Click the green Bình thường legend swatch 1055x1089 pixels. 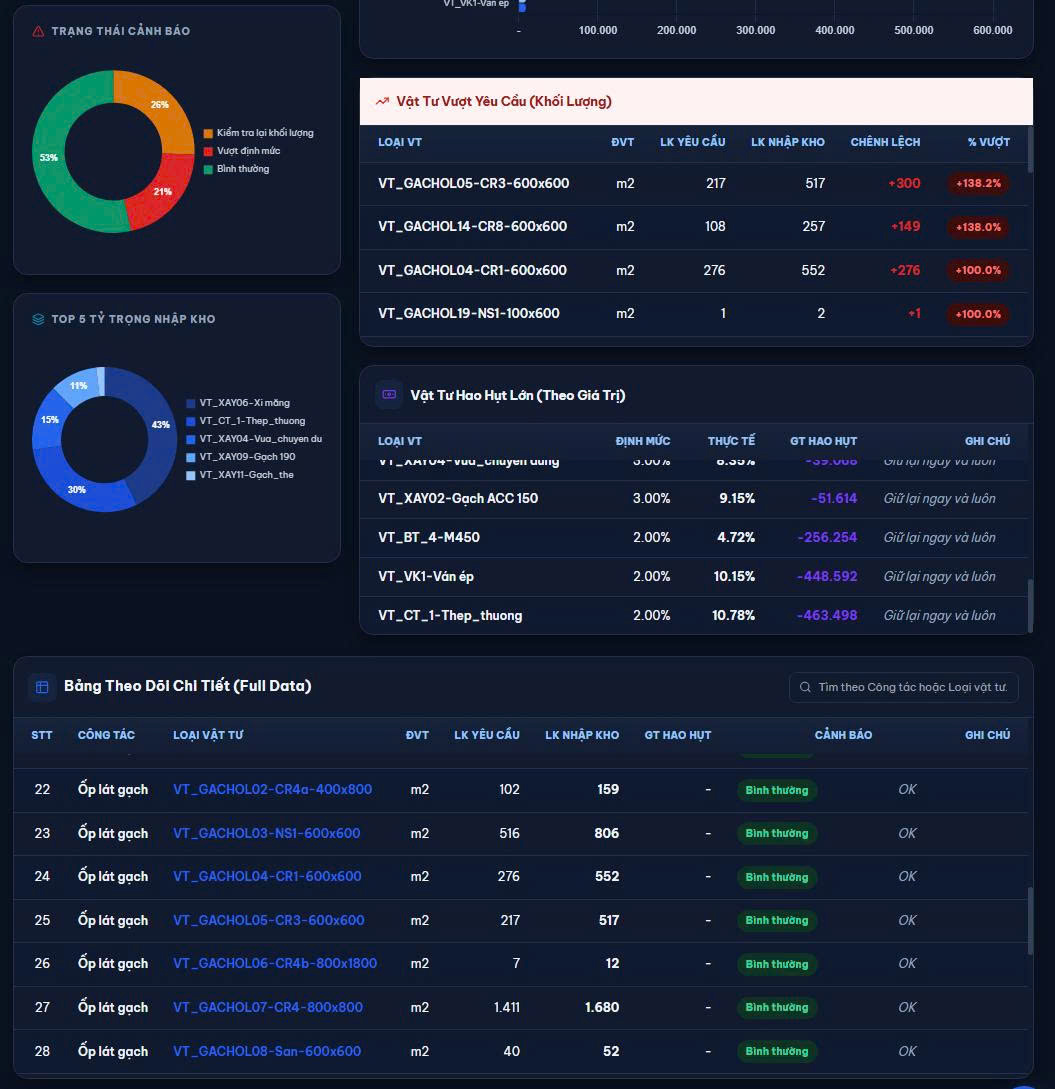click(x=208, y=169)
